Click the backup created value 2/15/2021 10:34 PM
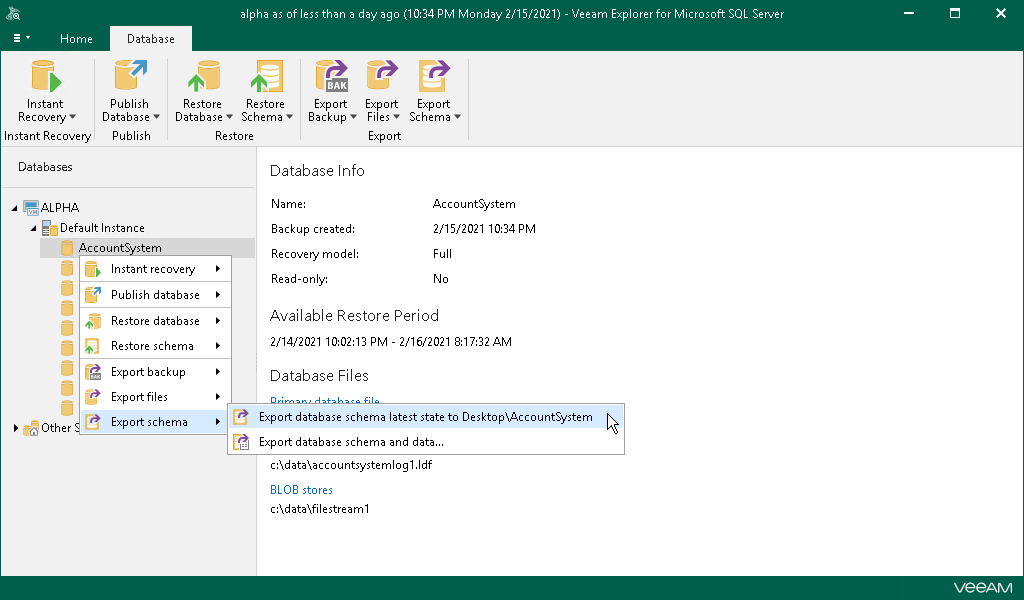The height and width of the screenshot is (600, 1024). (x=484, y=229)
